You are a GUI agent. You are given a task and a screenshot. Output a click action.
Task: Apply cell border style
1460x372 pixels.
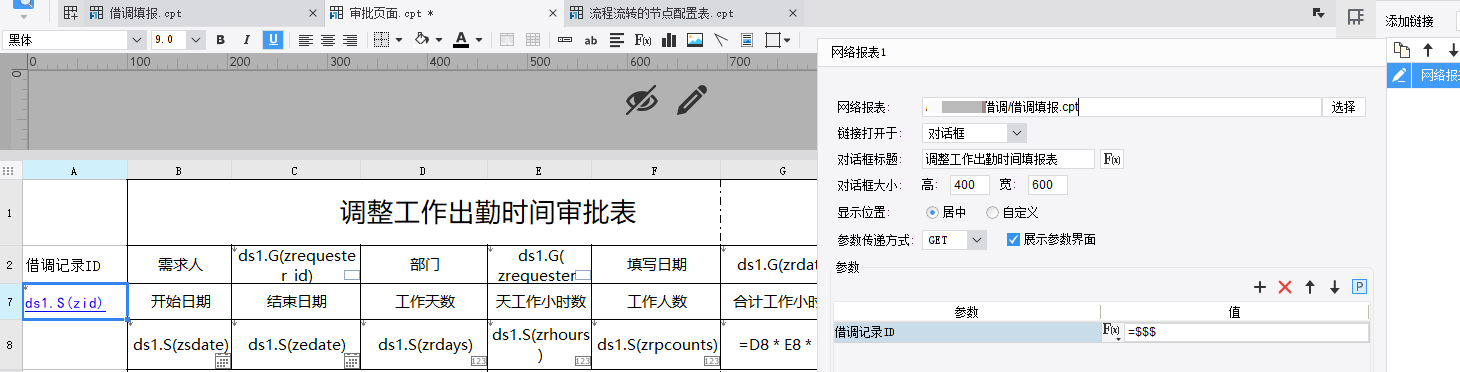(x=381, y=40)
